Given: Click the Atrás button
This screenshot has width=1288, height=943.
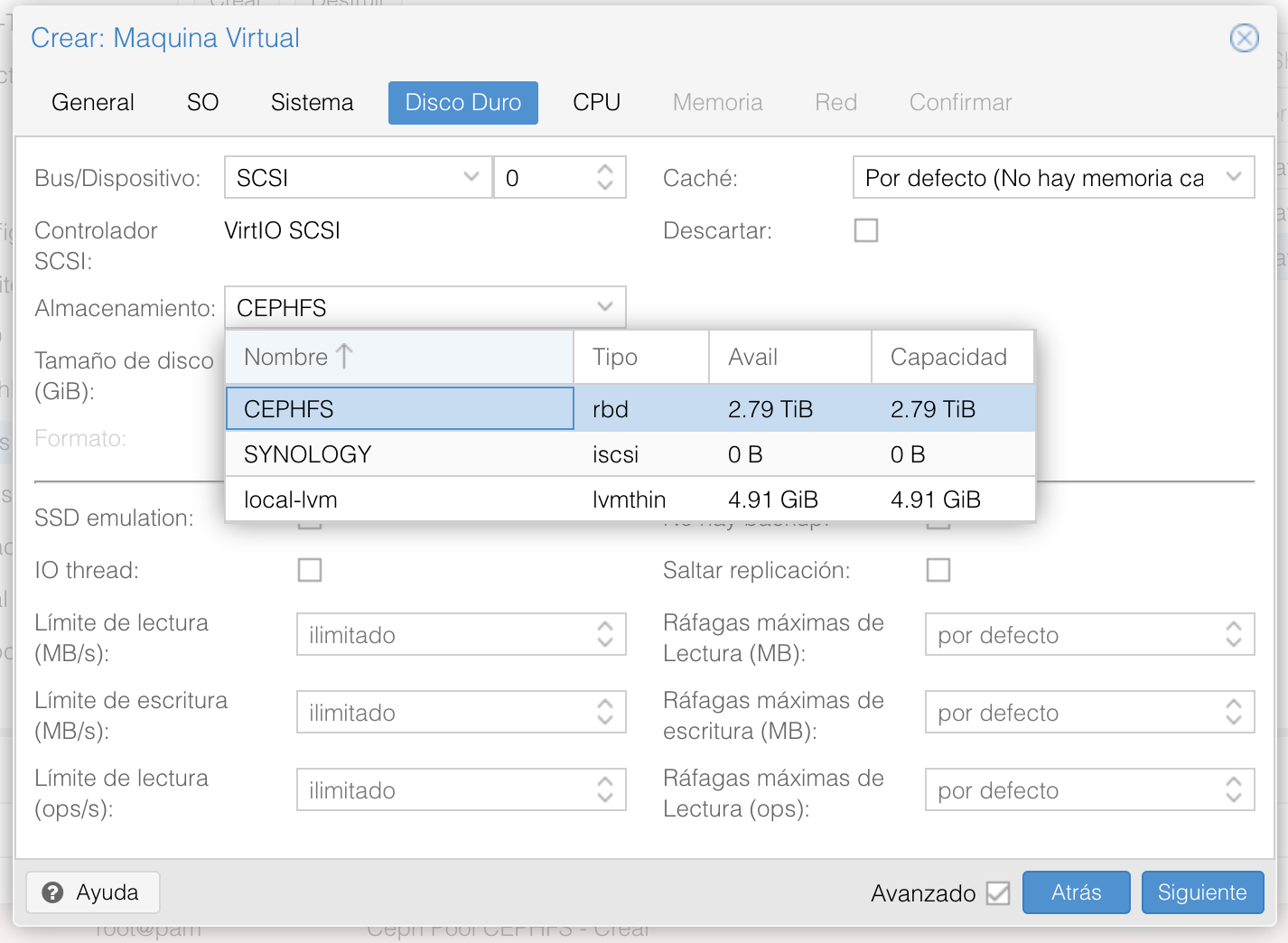Looking at the screenshot, I should [x=1076, y=892].
